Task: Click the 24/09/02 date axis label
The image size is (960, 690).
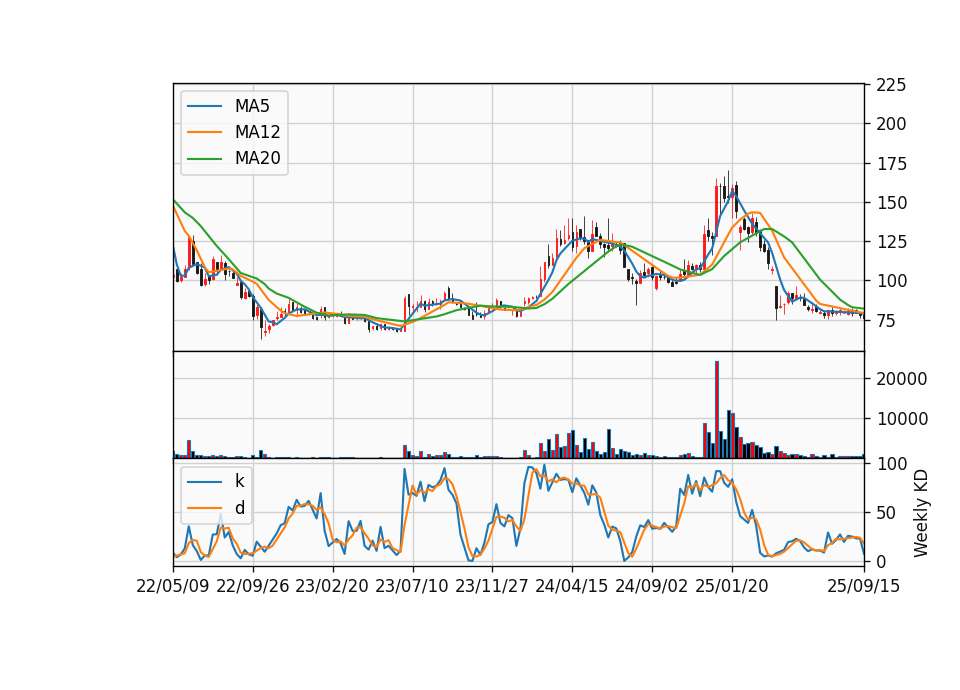Action: (651, 586)
